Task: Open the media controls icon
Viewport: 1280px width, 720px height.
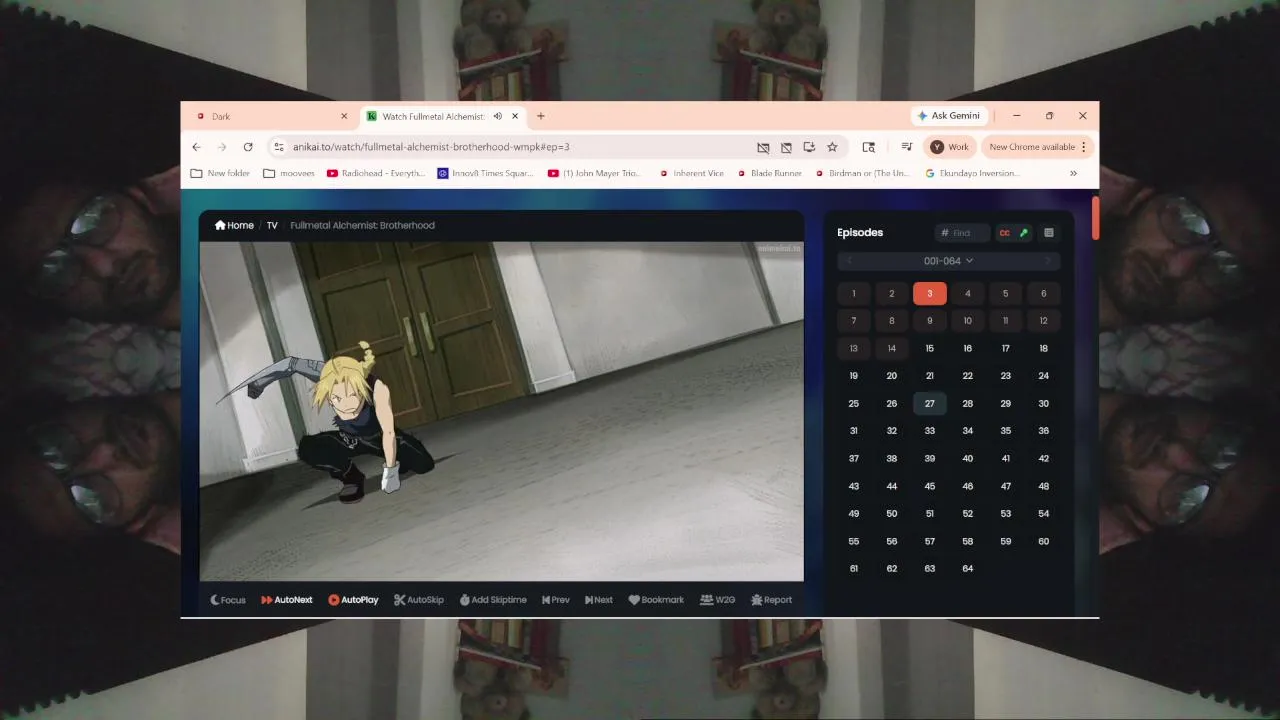Action: tap(906, 147)
